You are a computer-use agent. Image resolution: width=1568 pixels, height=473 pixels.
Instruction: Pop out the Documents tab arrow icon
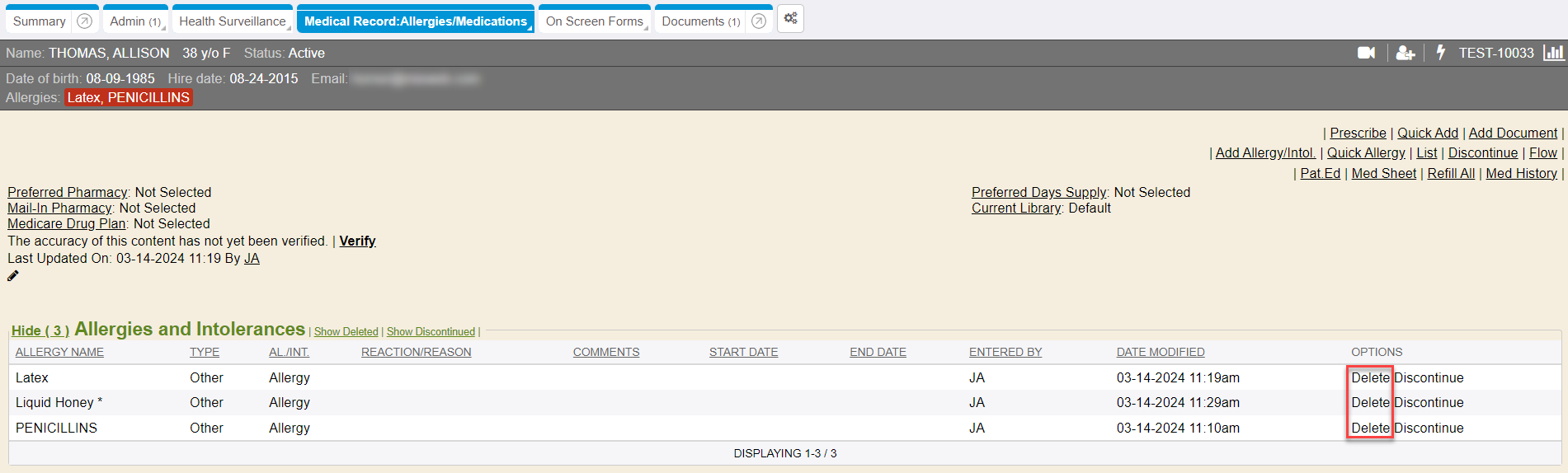tap(759, 21)
